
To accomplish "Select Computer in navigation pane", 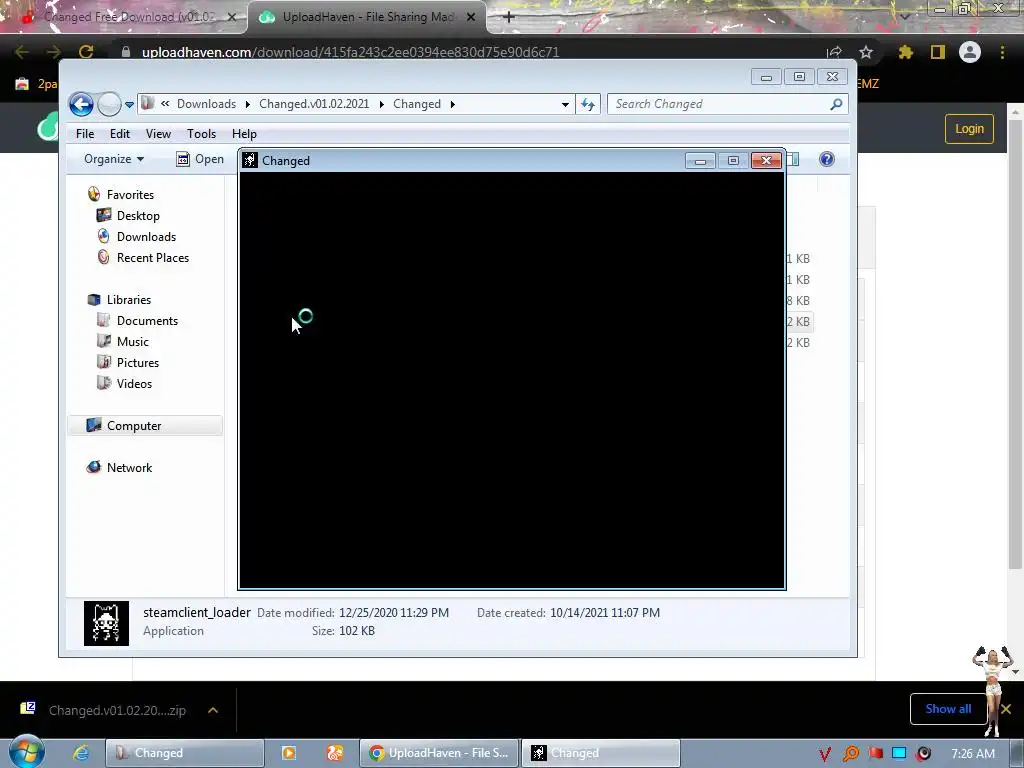I will coord(145,426).
